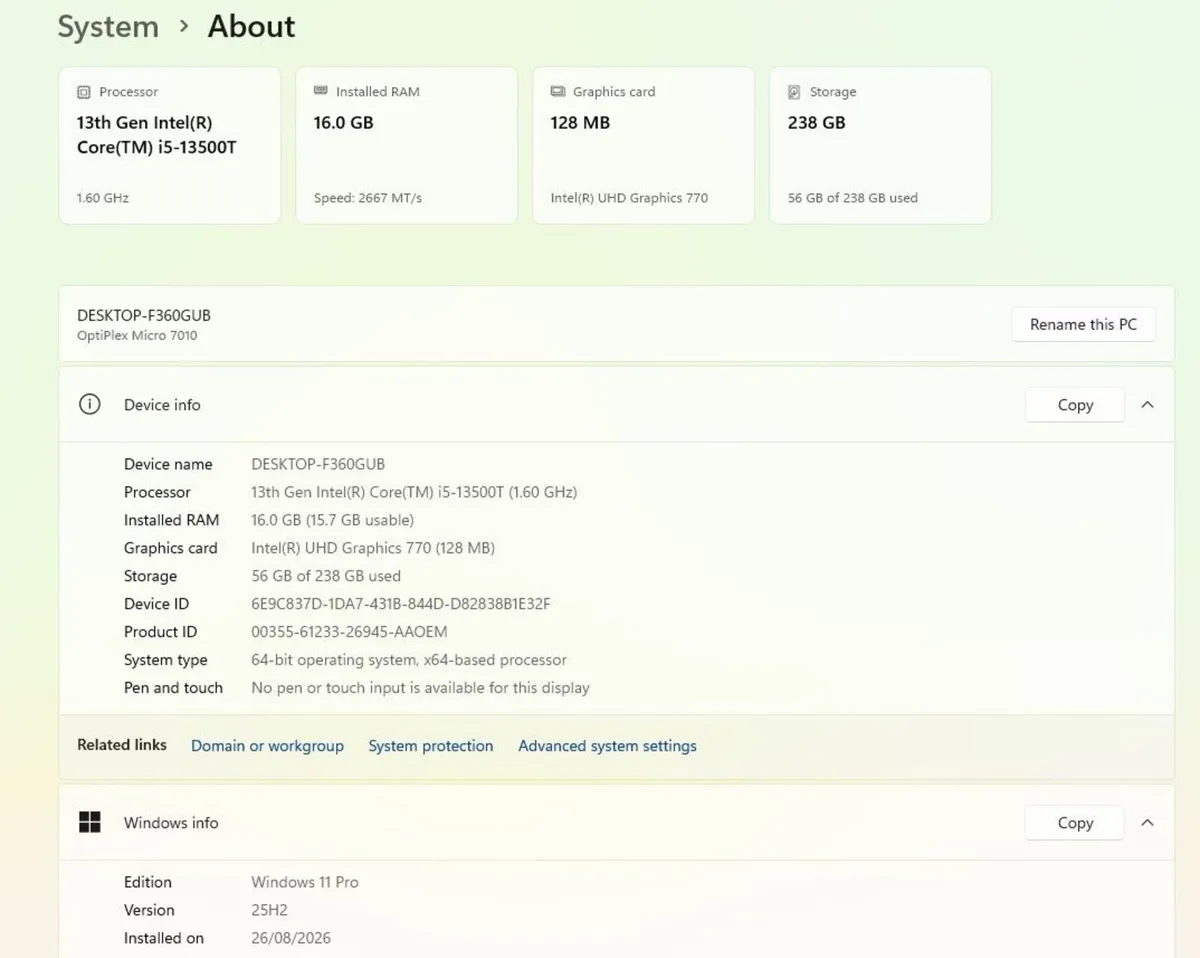Click the Device name value in Device info
This screenshot has width=1200, height=958.
[318, 464]
